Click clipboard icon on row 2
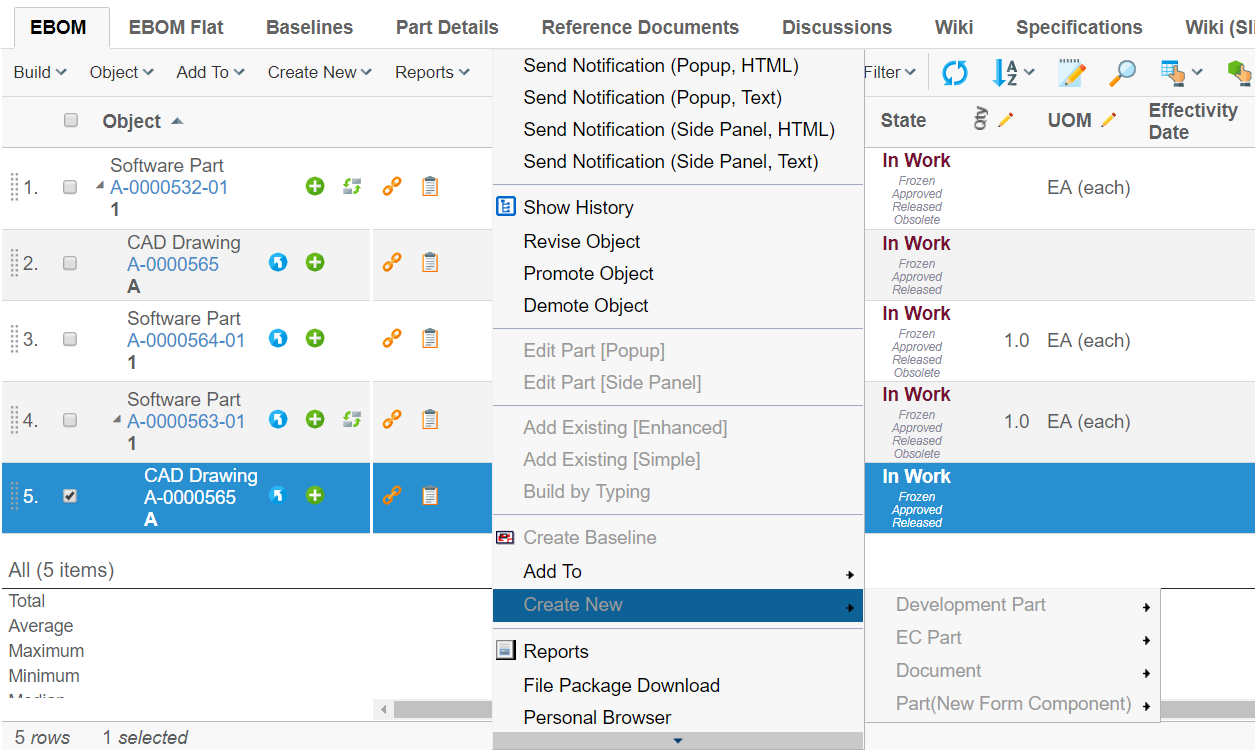The width and height of the screenshot is (1255, 750). point(430,263)
